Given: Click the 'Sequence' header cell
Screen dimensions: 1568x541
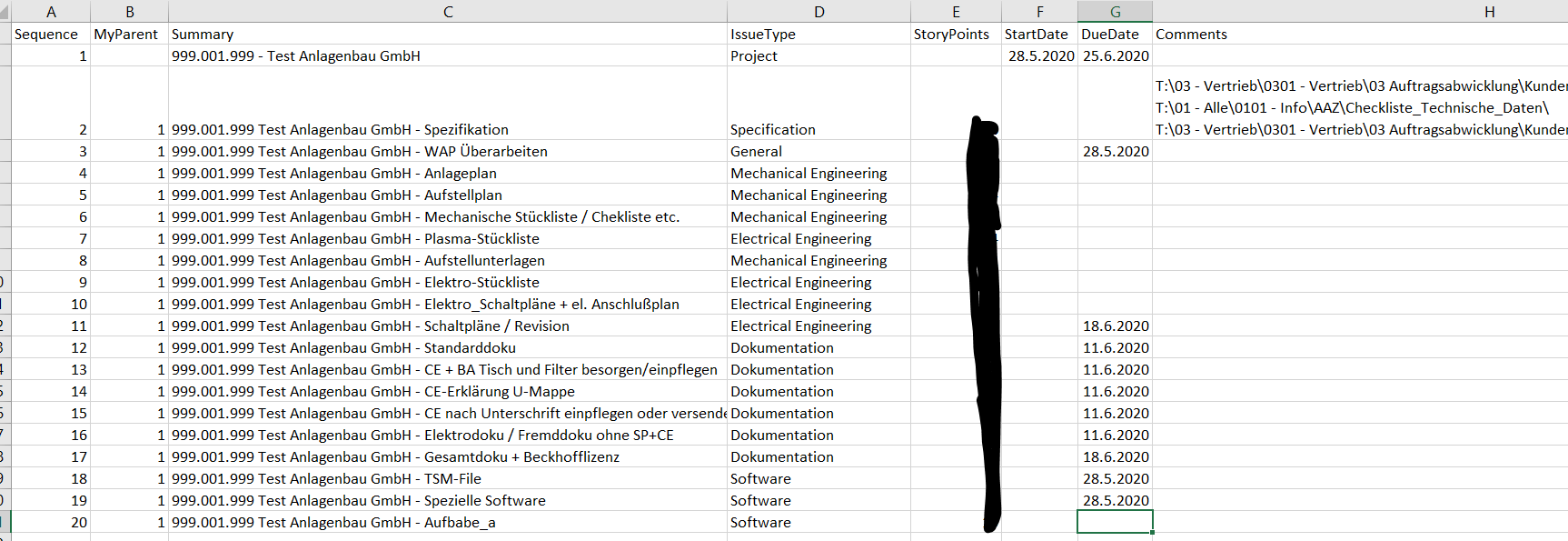Looking at the screenshot, I should [51, 34].
